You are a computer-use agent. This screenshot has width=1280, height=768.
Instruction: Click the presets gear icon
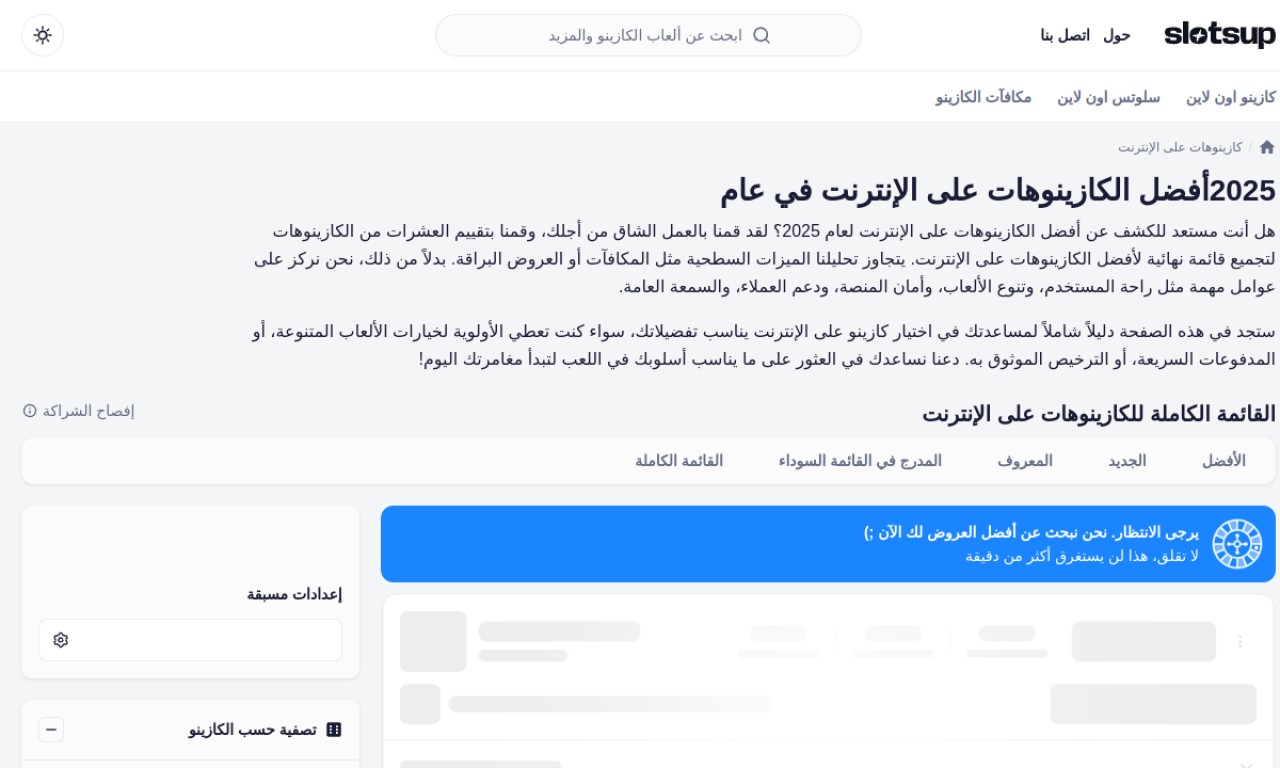point(61,640)
